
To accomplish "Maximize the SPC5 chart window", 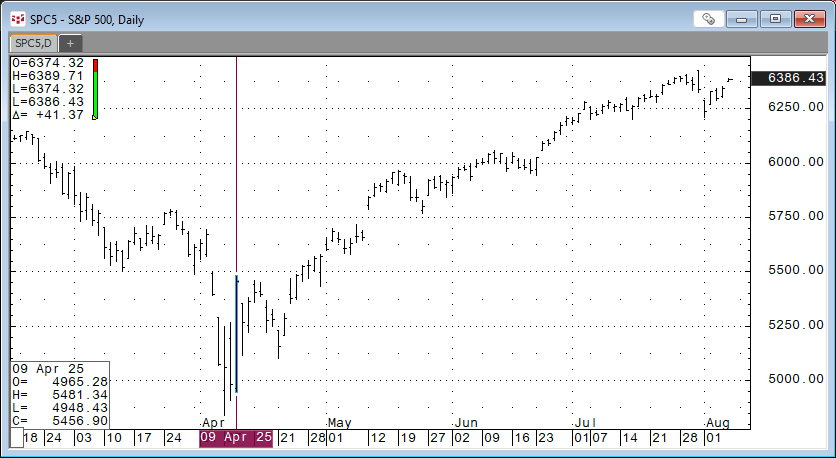I will pos(775,19).
